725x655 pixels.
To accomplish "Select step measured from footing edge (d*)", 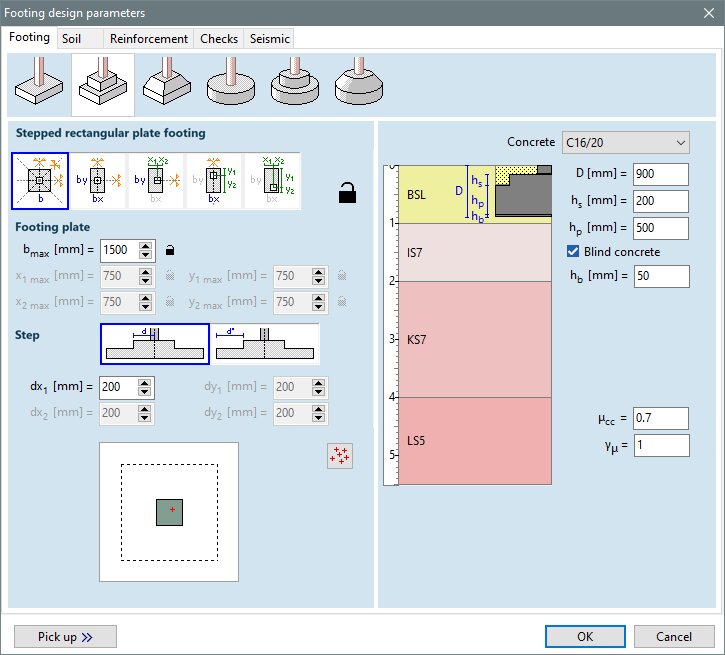I will [265, 344].
